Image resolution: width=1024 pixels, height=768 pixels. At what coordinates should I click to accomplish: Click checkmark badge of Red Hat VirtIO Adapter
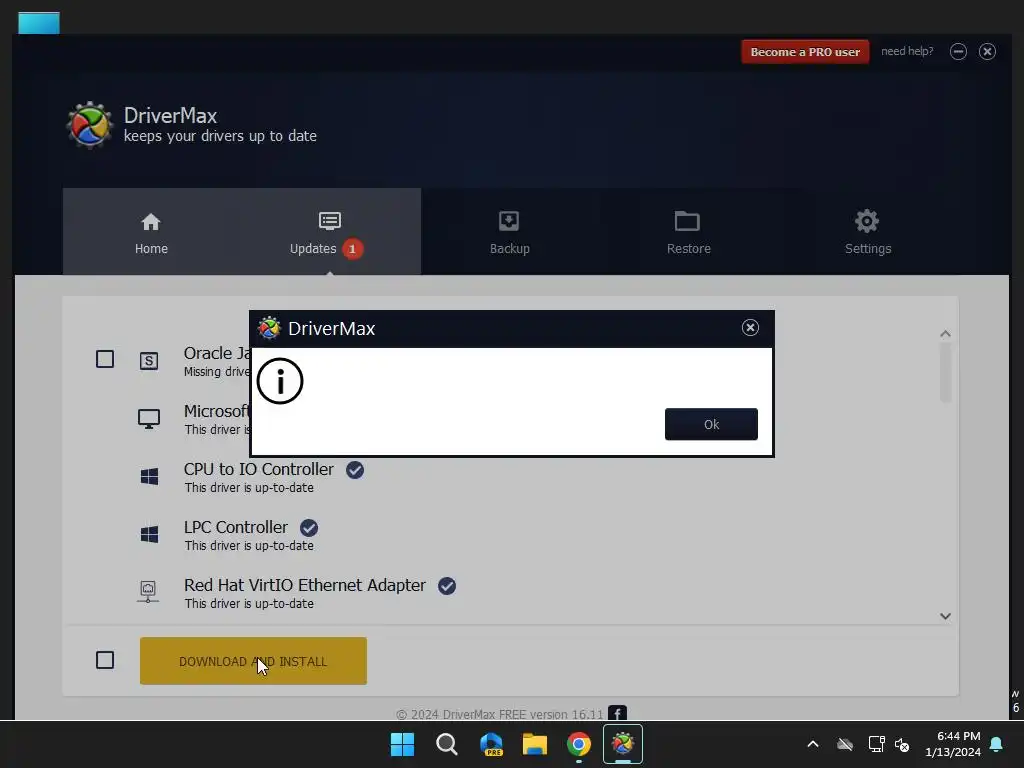point(447,586)
